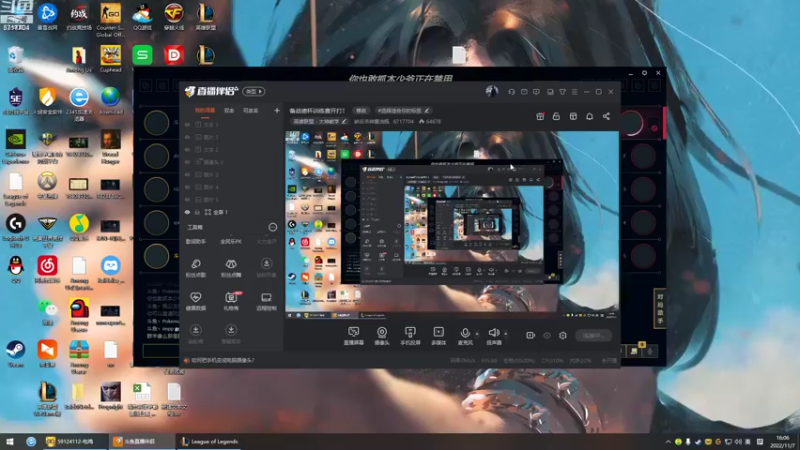Toggle the eye for the 图片 1 source

(x=187, y=137)
